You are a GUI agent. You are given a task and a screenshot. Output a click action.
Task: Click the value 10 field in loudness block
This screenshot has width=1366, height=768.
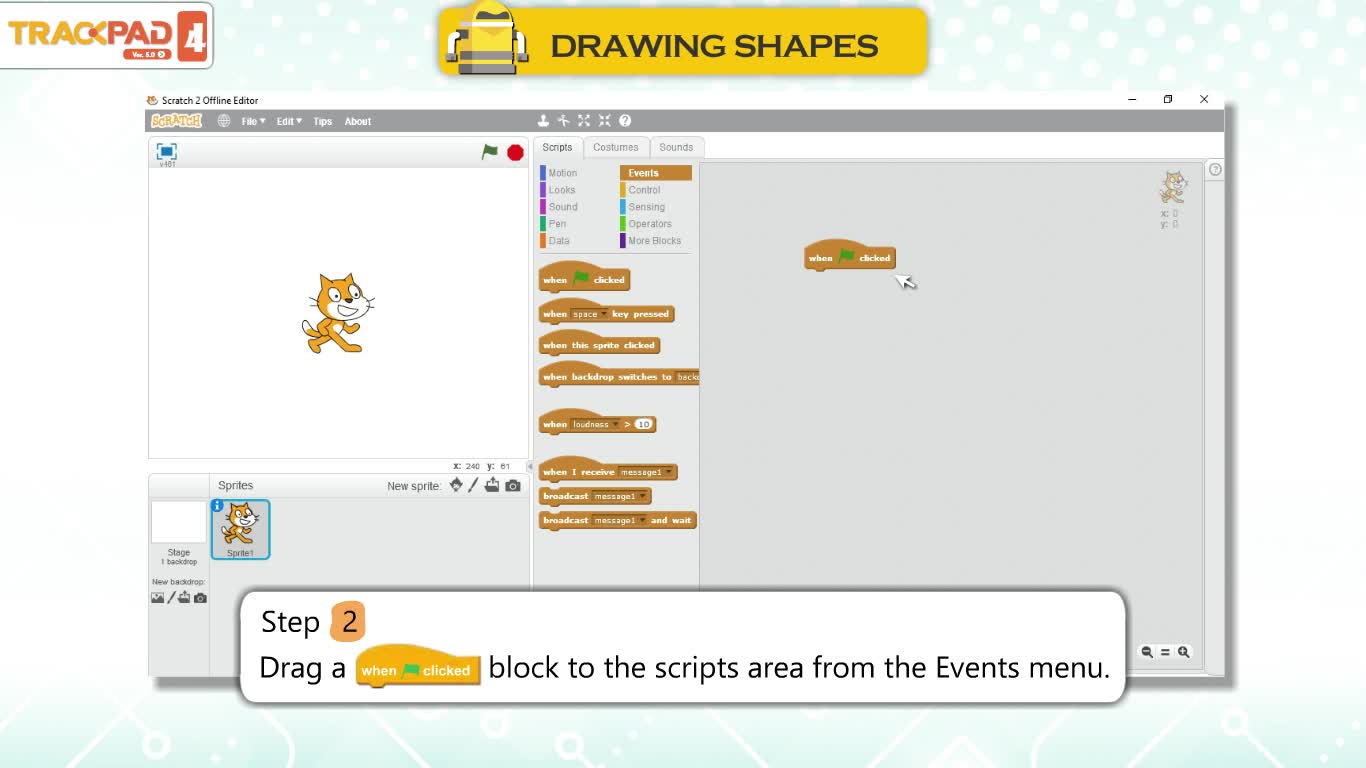click(x=643, y=424)
